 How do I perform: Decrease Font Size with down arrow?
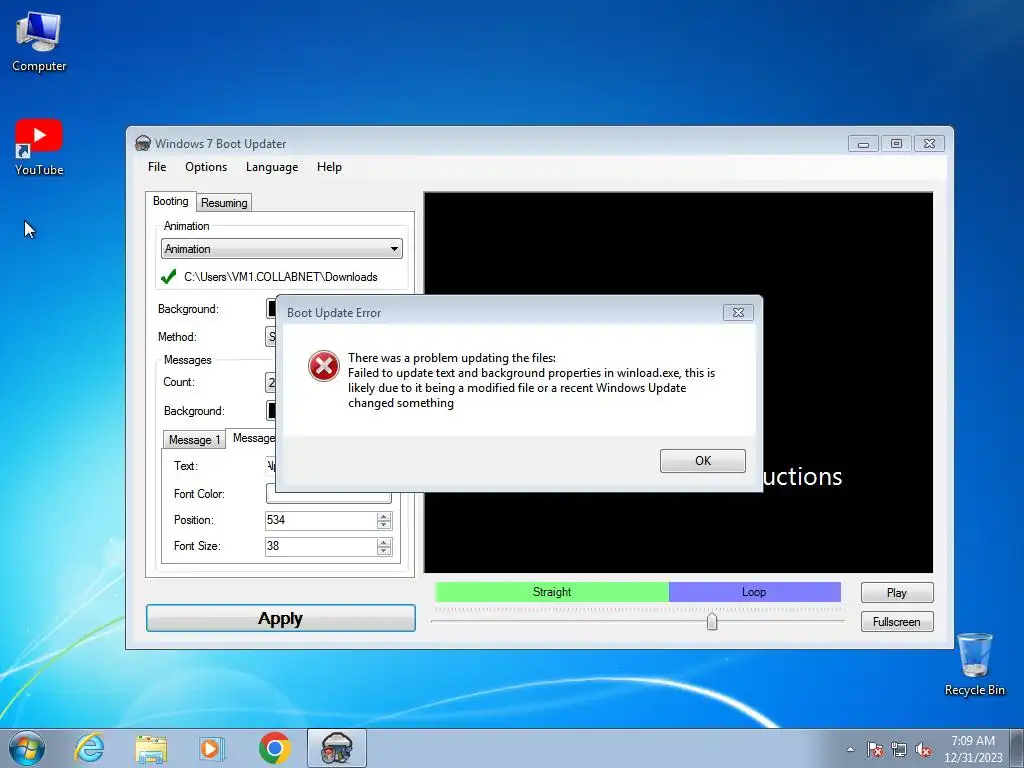(x=384, y=551)
